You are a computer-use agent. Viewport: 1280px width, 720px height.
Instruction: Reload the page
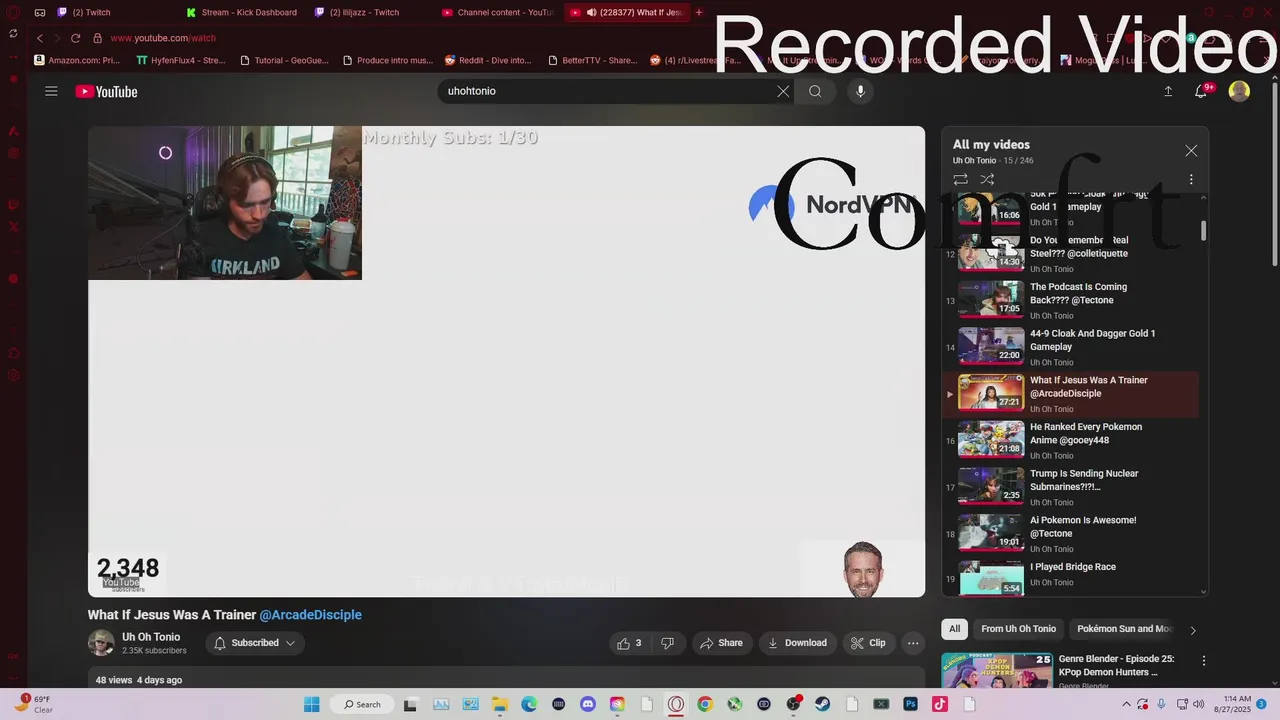point(75,38)
